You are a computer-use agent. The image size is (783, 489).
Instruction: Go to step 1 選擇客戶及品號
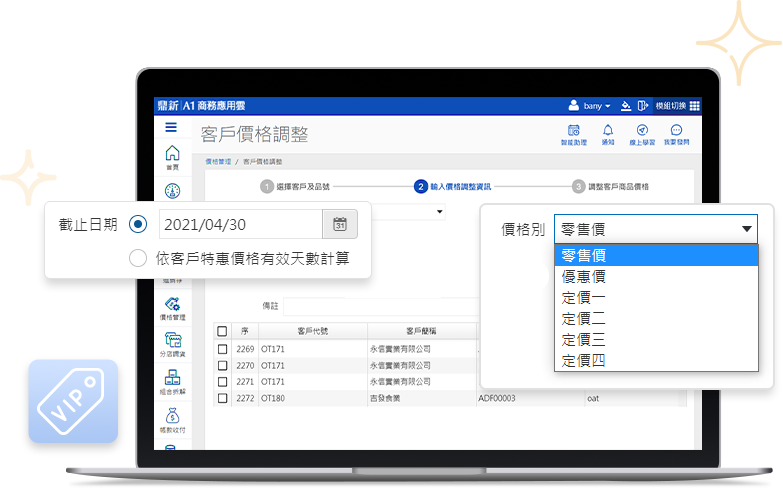[x=295, y=186]
